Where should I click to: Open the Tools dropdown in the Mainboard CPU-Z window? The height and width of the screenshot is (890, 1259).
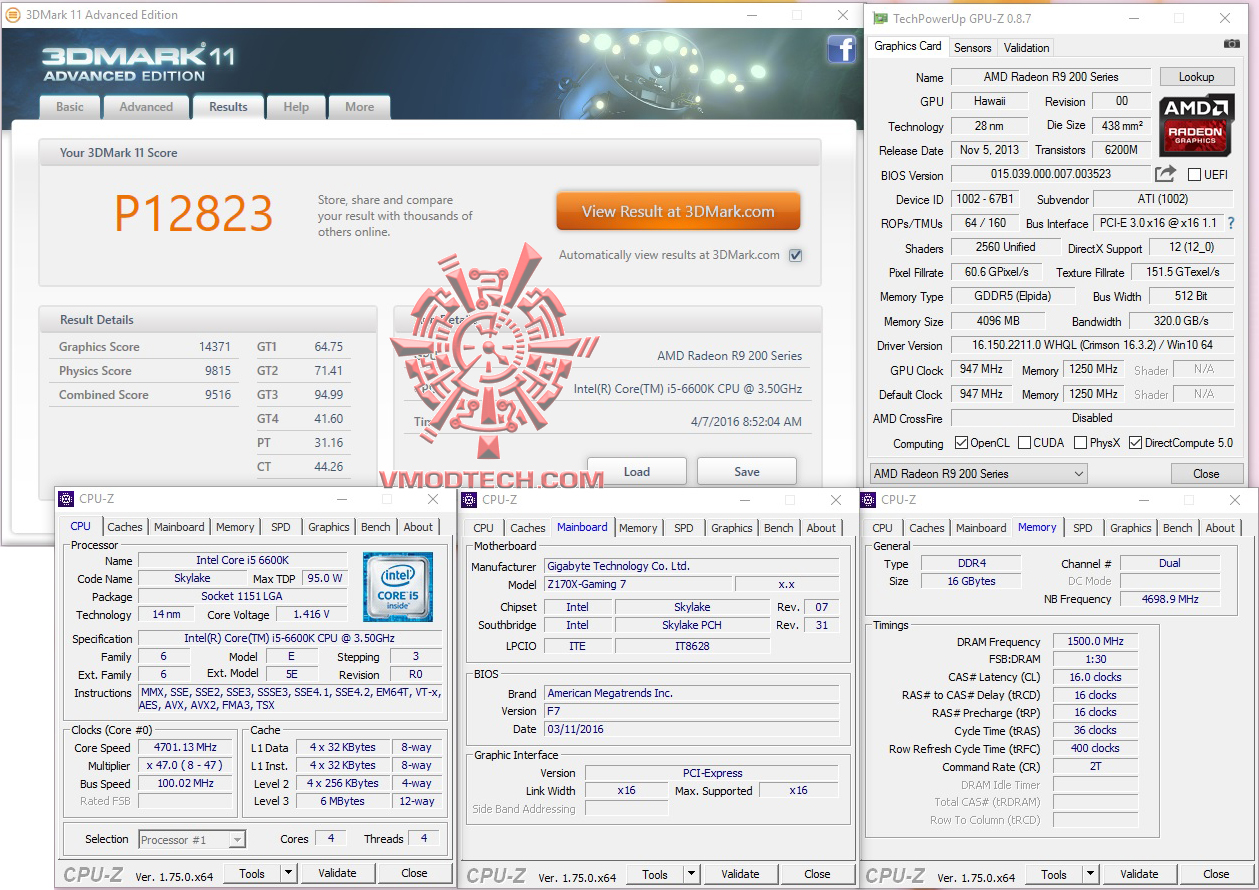[690, 874]
